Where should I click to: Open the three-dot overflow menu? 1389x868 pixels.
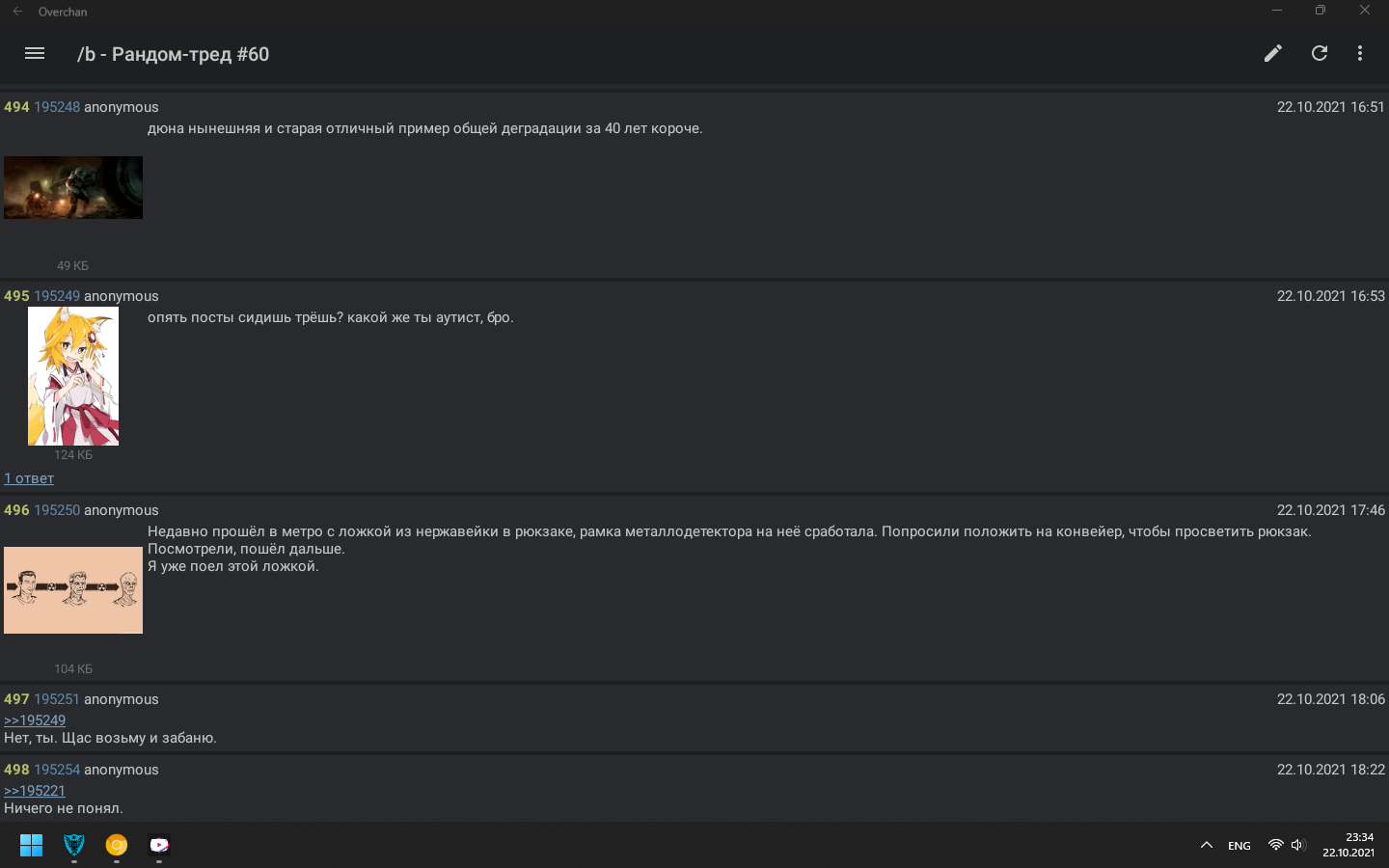click(1360, 54)
